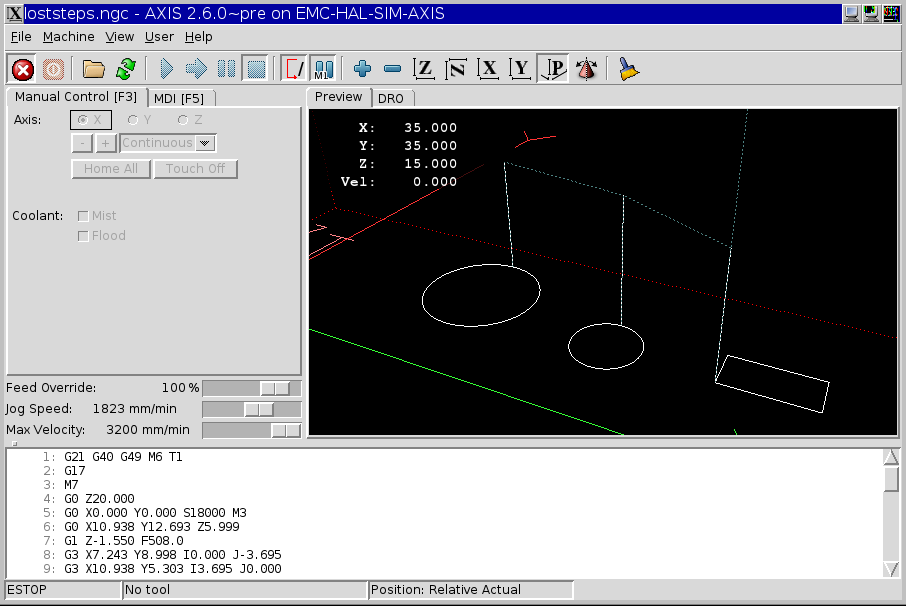Toggle the rotate view cone icon
The image size is (906, 606).
pyautogui.click(x=586, y=69)
